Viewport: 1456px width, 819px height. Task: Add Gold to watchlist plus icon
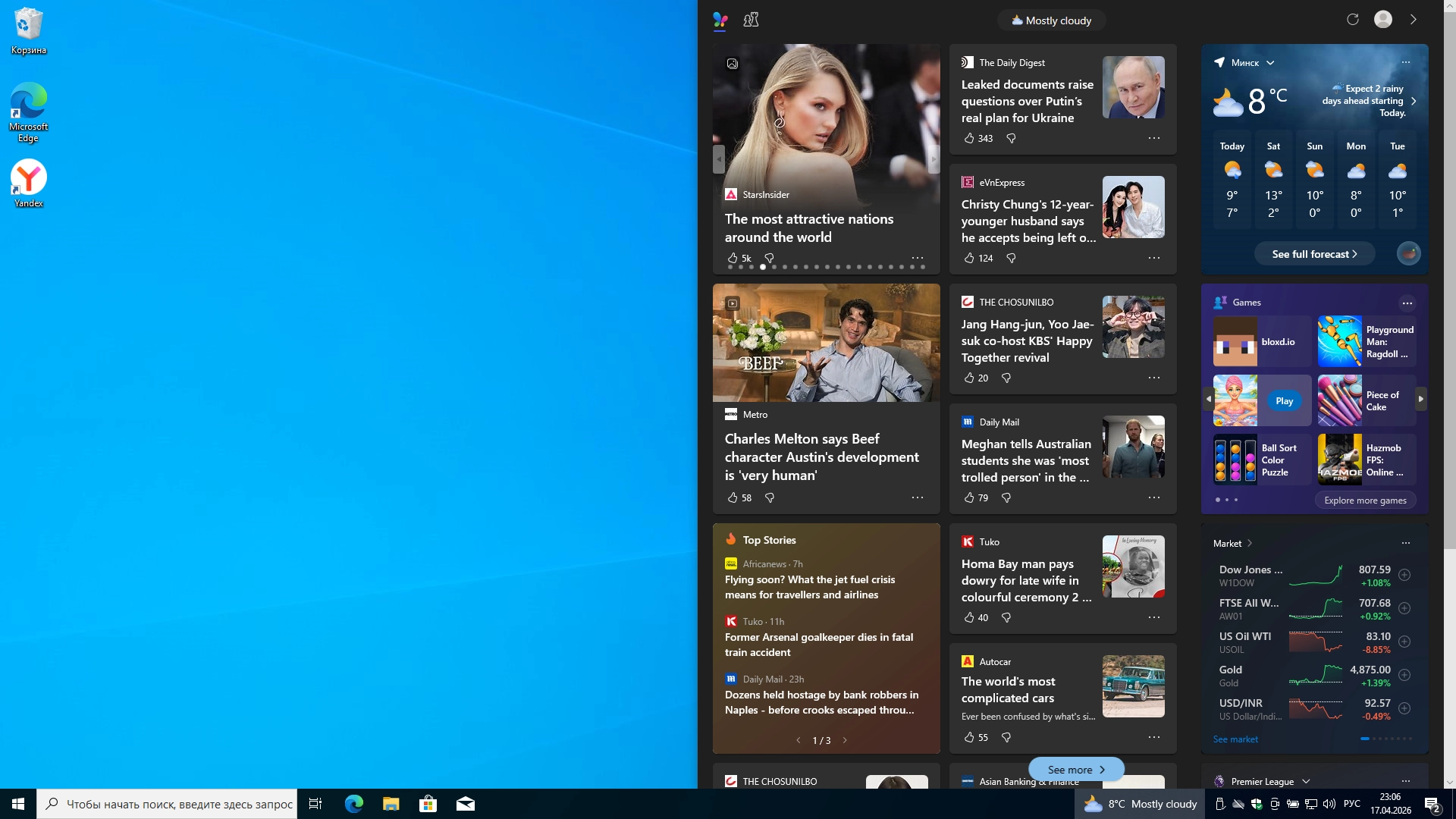(x=1404, y=675)
